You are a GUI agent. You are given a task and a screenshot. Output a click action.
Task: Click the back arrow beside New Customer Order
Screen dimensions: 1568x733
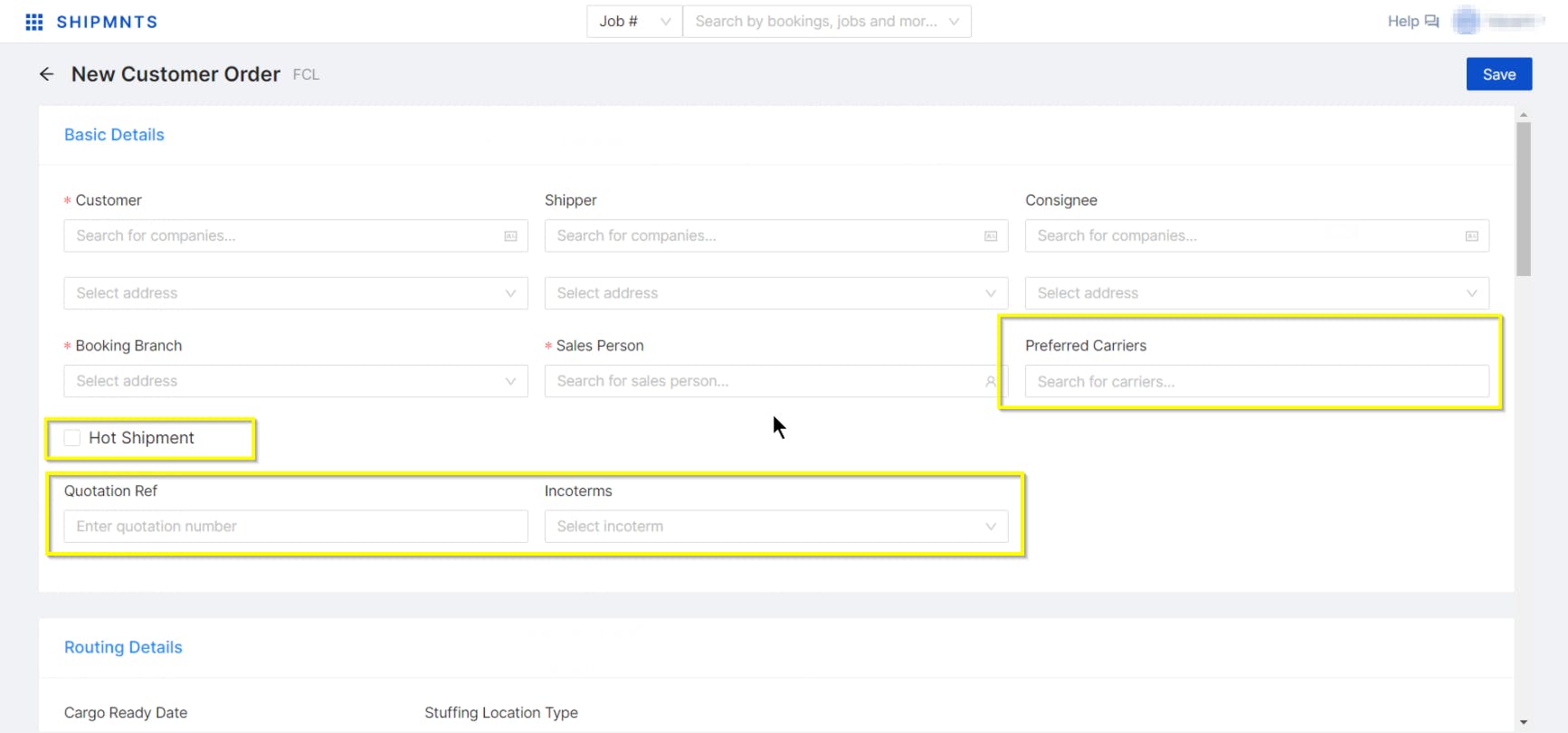[47, 74]
